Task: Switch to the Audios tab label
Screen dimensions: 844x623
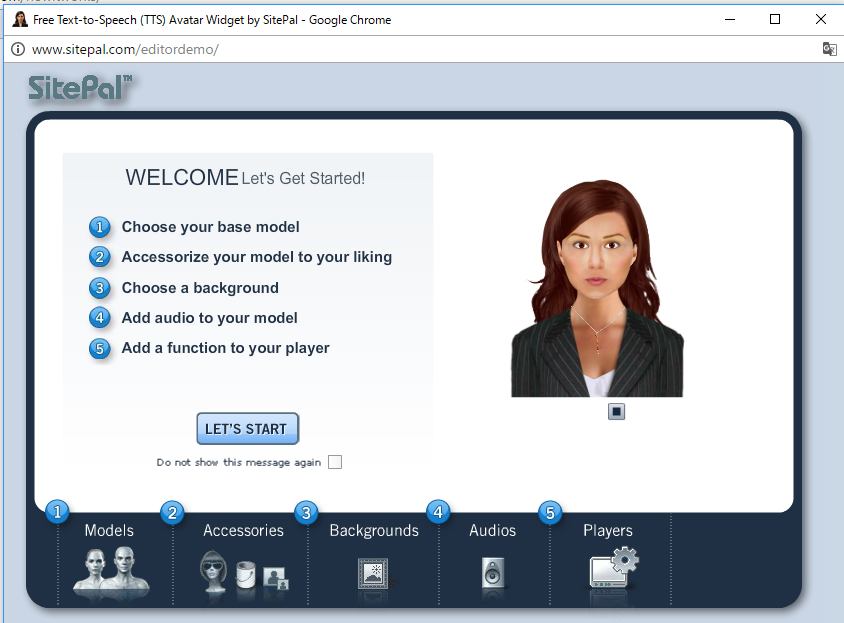Action: [493, 530]
